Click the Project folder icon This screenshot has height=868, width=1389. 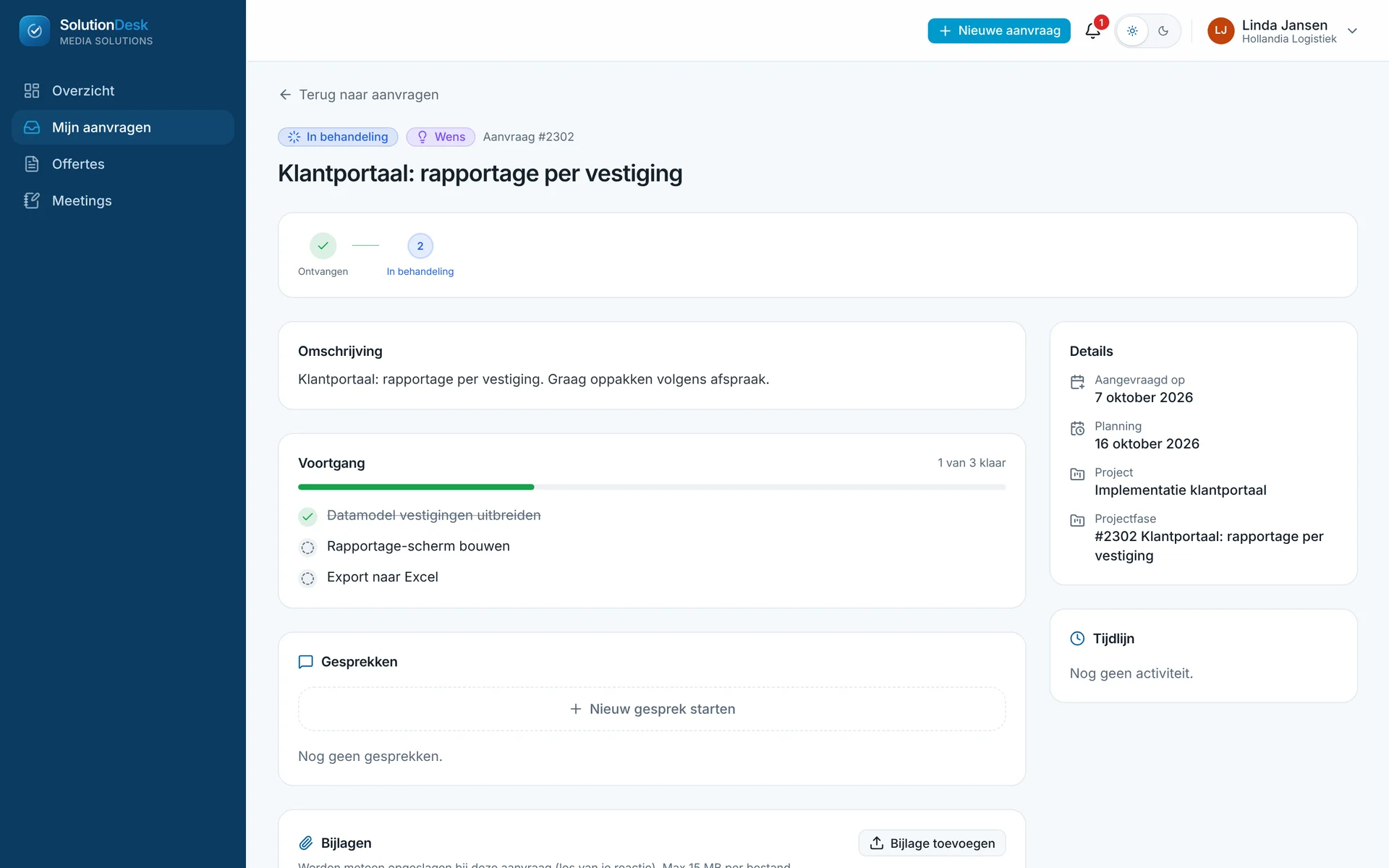pos(1077,475)
